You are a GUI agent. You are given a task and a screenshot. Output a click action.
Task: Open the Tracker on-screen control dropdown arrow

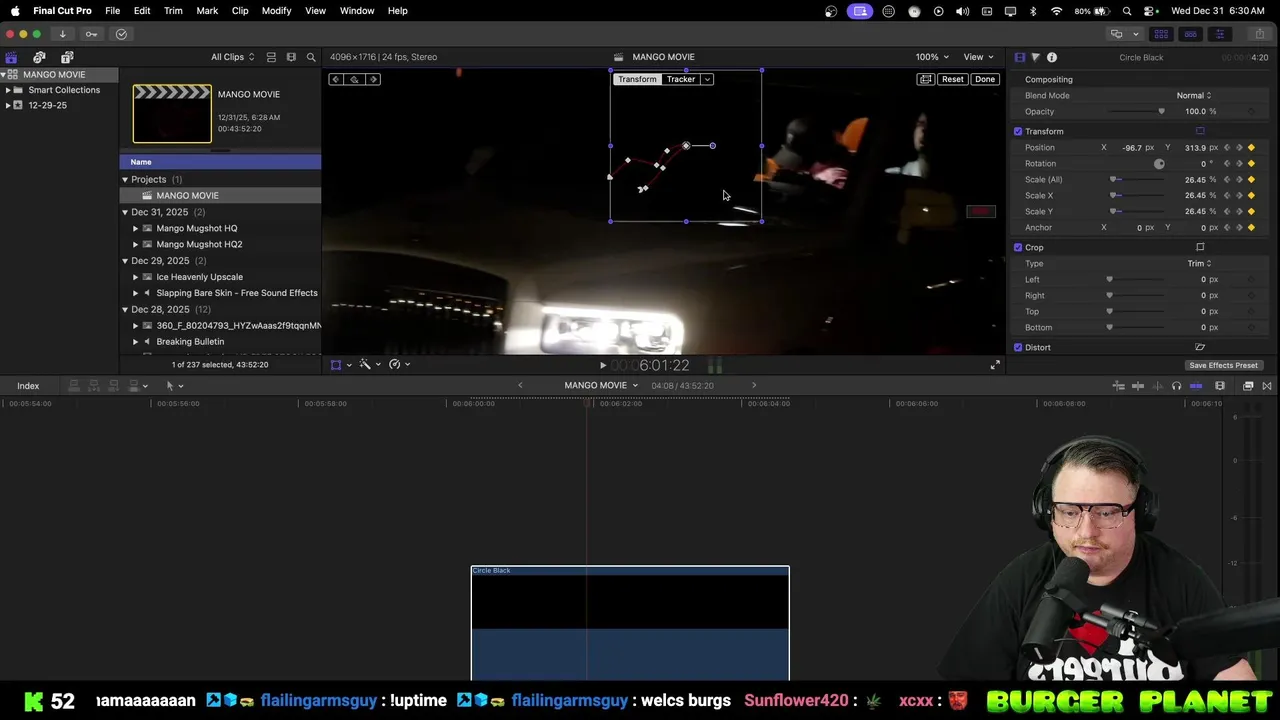click(x=707, y=79)
